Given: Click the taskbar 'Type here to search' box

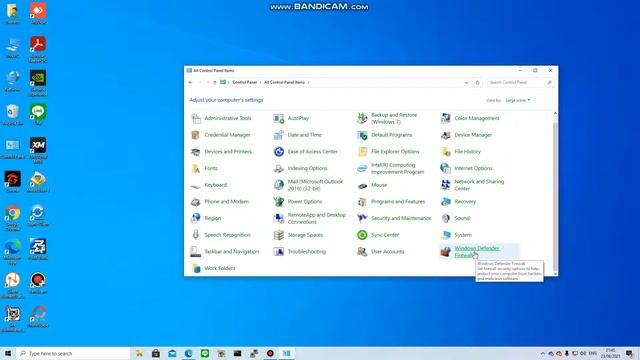Looking at the screenshot, I should click(x=73, y=353).
